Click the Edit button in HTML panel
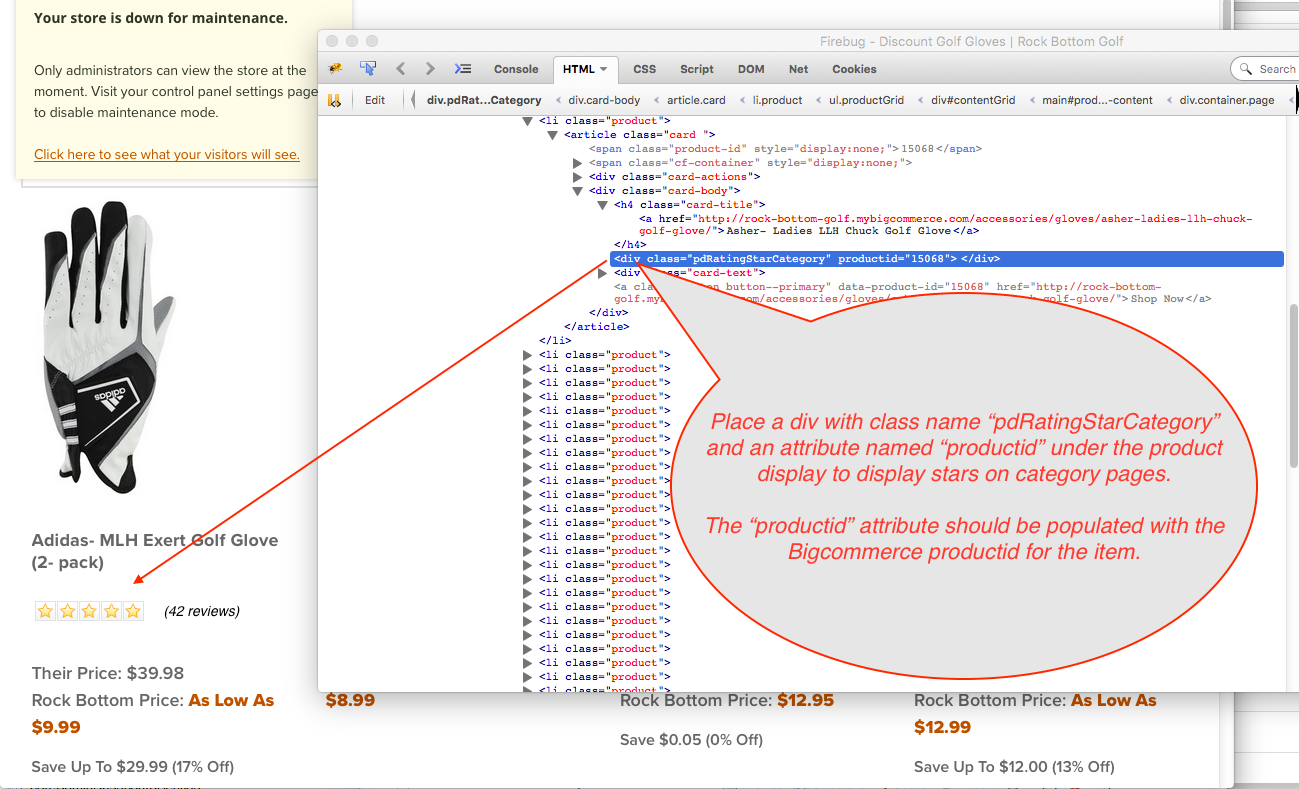This screenshot has height=789, width=1299. coord(375,100)
